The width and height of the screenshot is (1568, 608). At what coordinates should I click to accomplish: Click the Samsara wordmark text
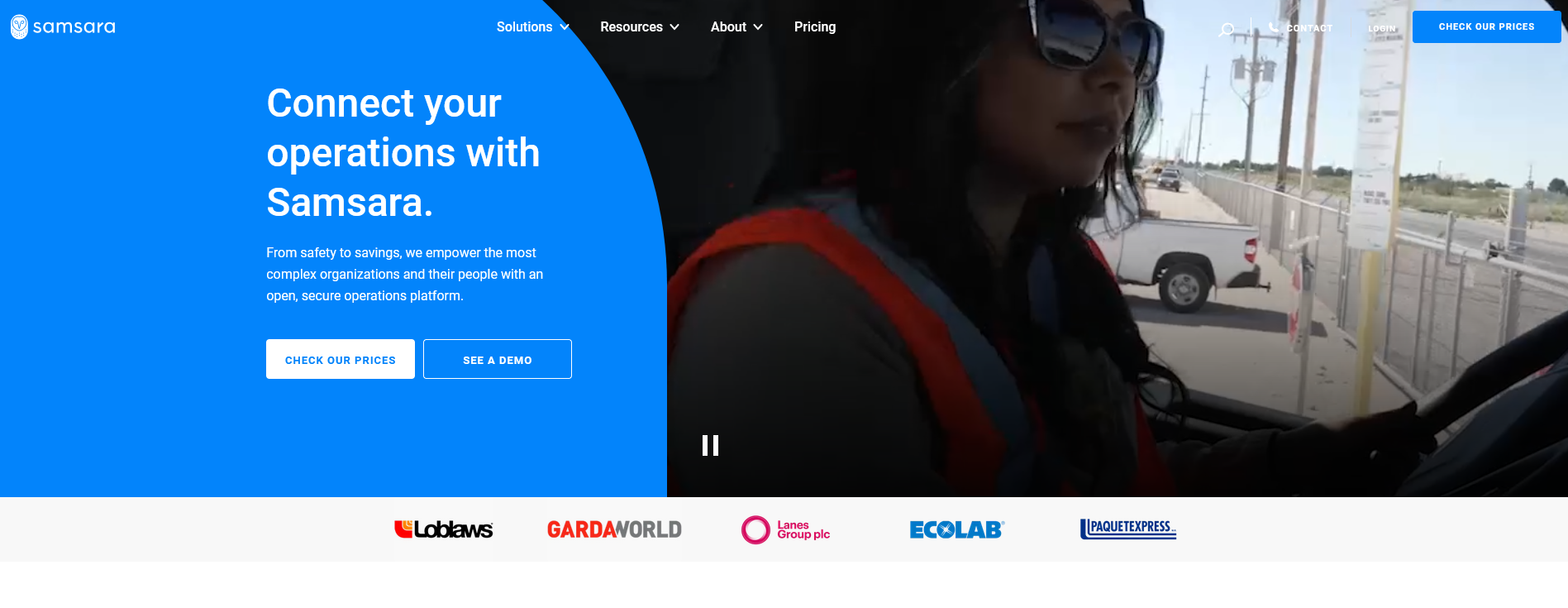(x=74, y=26)
